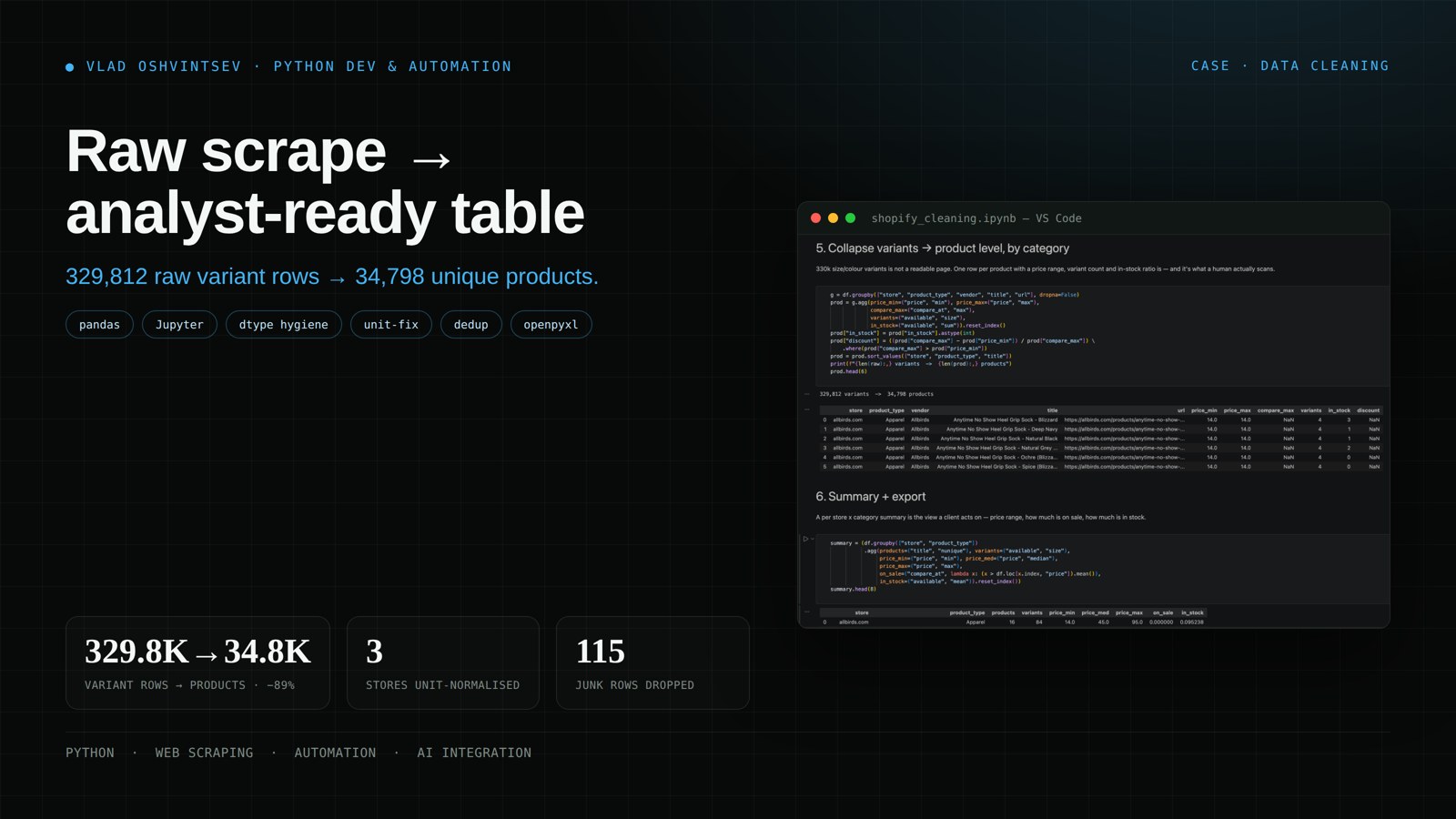Viewport: 1456px width, 819px height.
Task: Click the blue dot before Vlad Oshvintsev
Action: (x=70, y=67)
